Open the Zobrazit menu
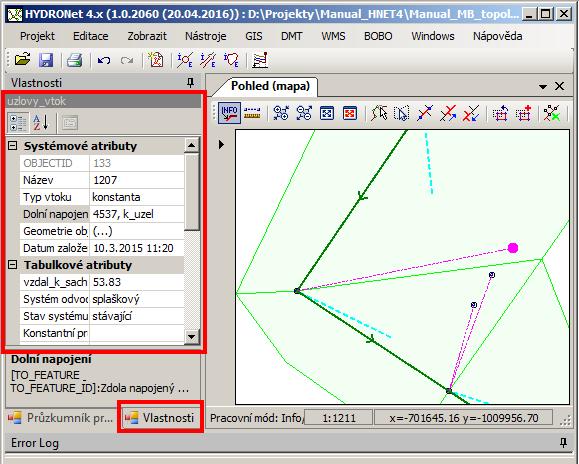The width and height of the screenshot is (579, 464). (147, 36)
